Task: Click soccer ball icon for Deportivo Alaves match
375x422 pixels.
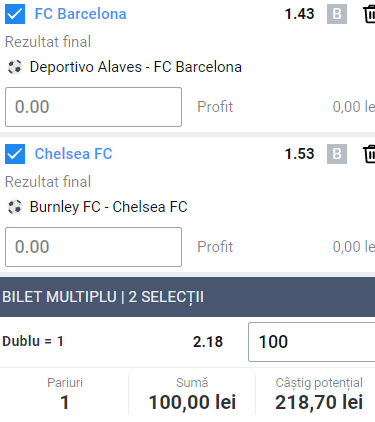Action: pos(15,67)
